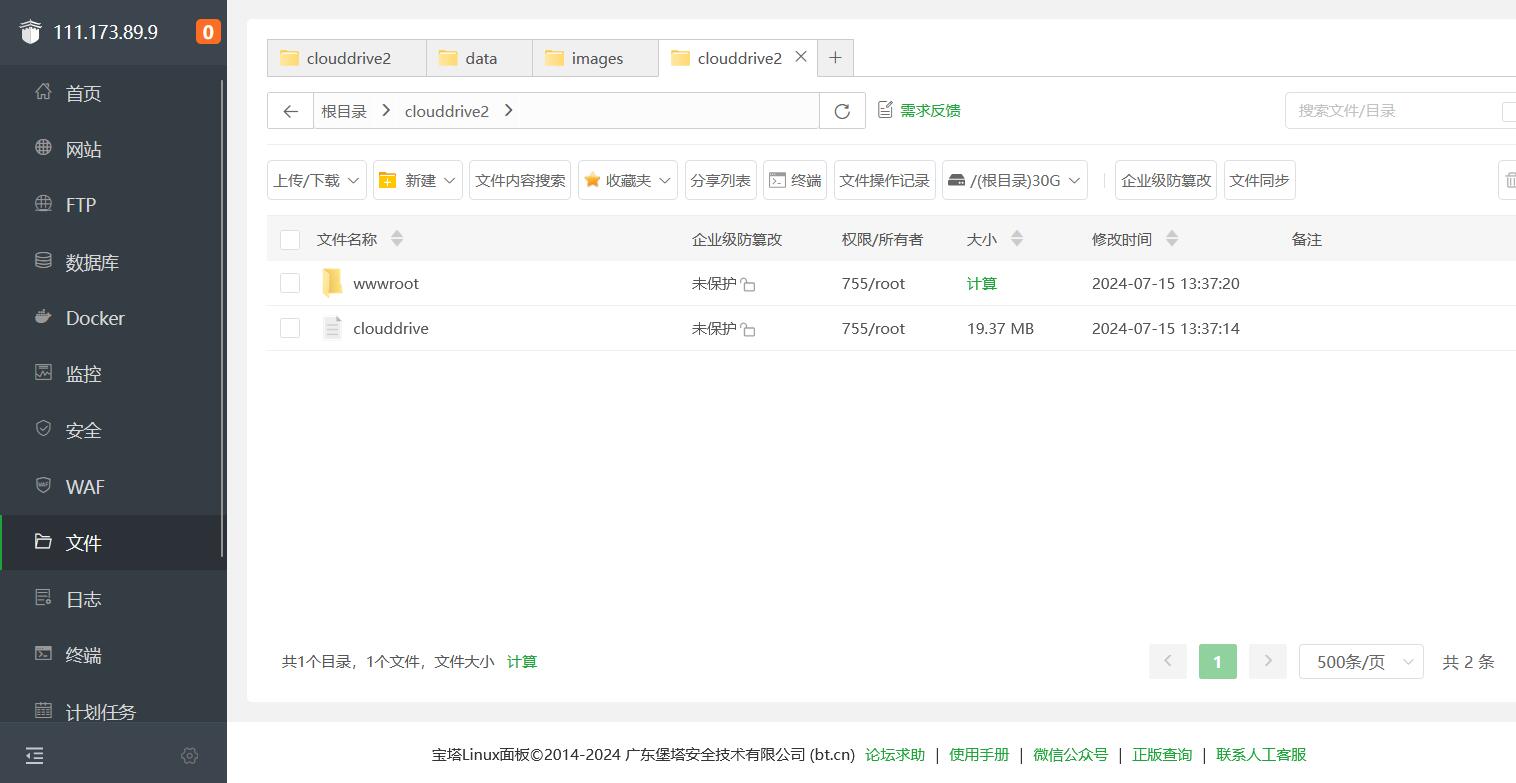Viewport: 1516px width, 783px height.
Task: Sort by 修改时间 using its arrows
Action: pos(1172,239)
